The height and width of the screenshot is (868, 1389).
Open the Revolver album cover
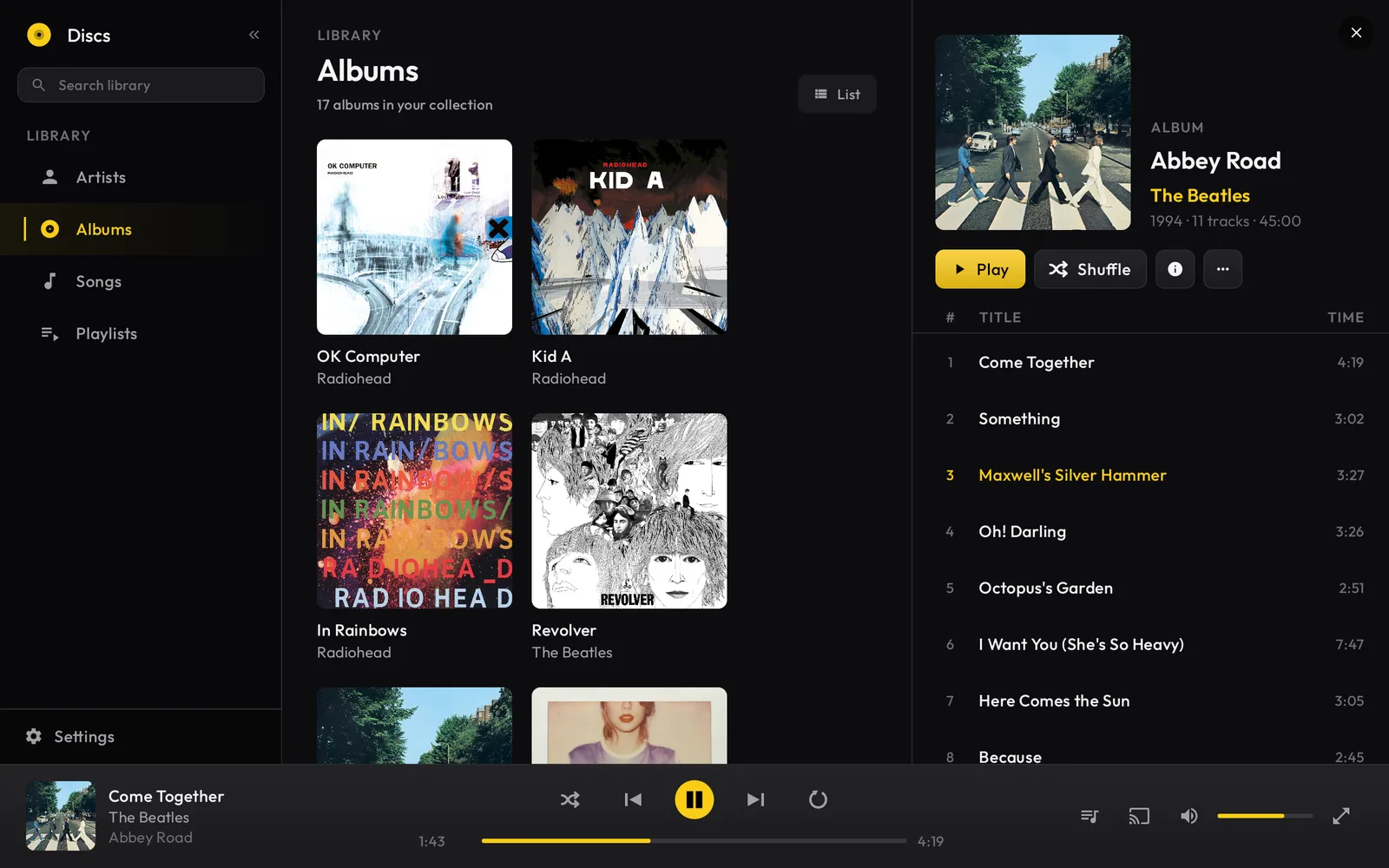click(629, 510)
